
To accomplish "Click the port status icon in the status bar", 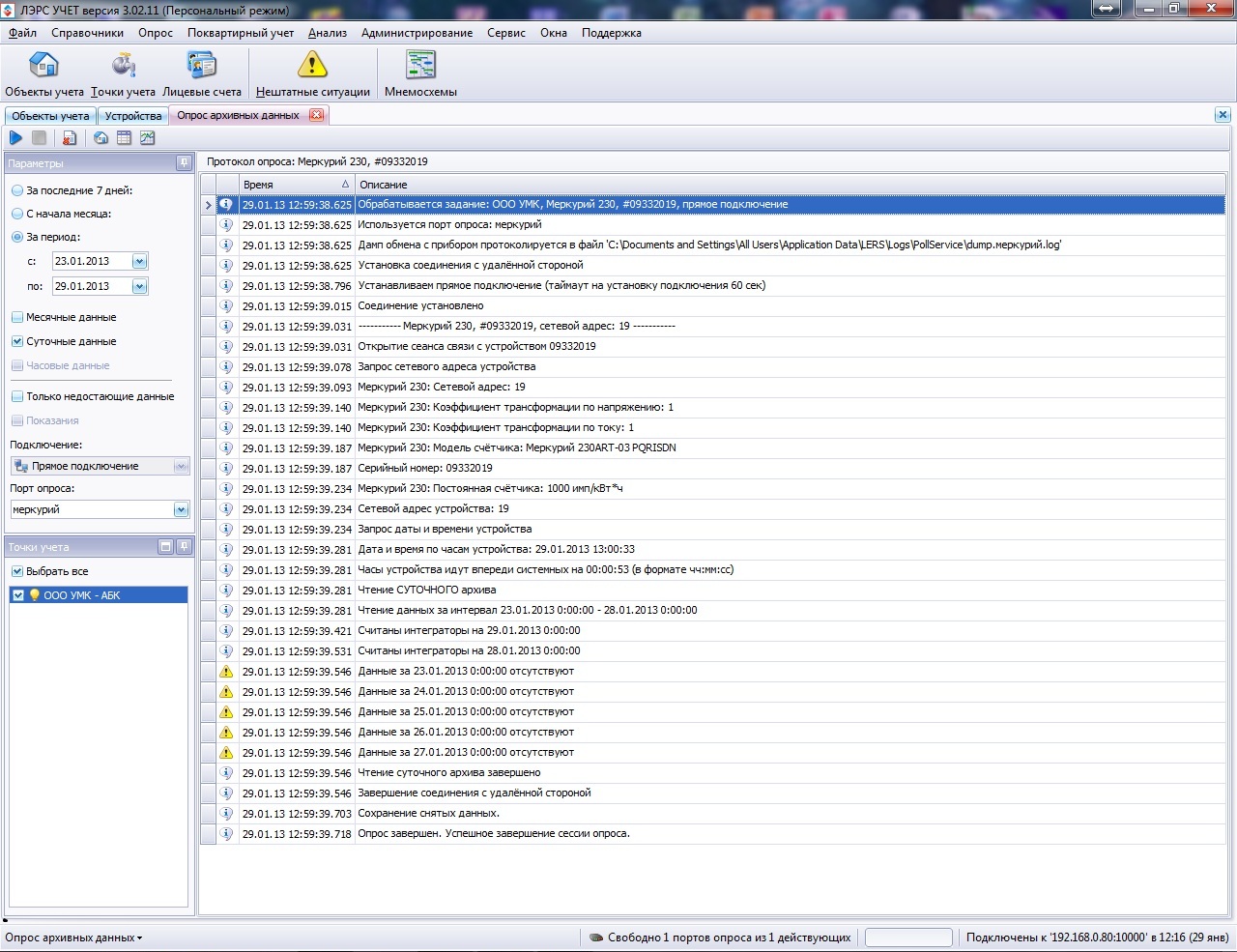I will (596, 938).
